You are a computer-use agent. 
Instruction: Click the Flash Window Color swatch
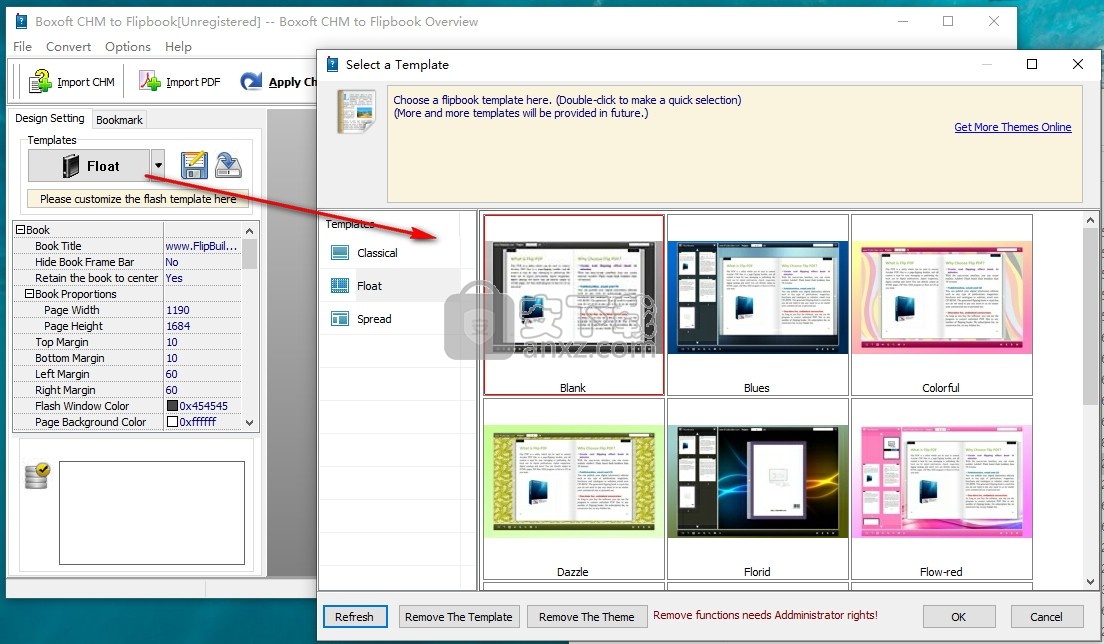click(172, 405)
